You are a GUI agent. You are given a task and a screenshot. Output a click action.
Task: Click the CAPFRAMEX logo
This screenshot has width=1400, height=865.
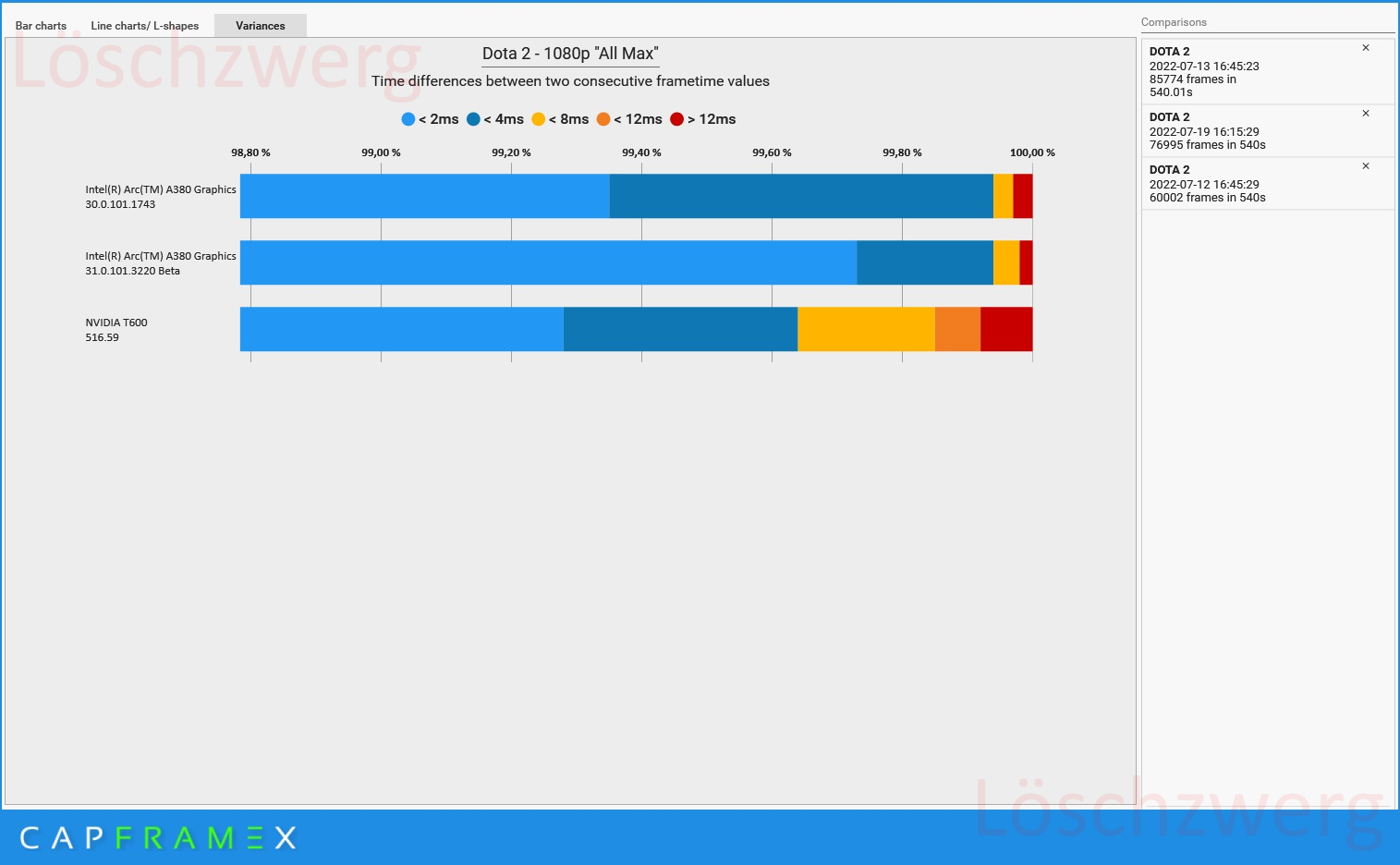(x=158, y=838)
